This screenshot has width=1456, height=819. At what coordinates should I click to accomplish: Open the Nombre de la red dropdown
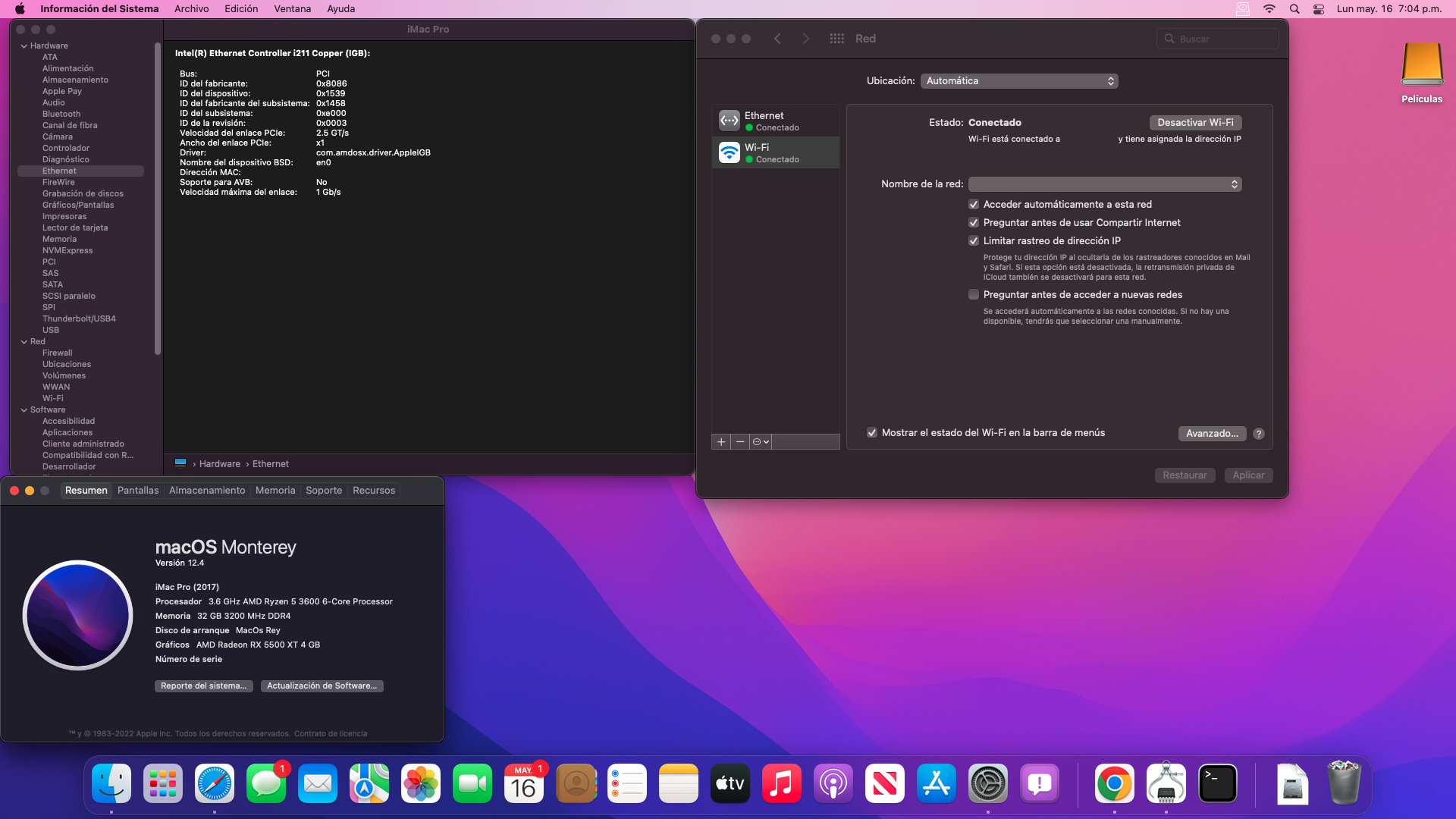click(1104, 184)
